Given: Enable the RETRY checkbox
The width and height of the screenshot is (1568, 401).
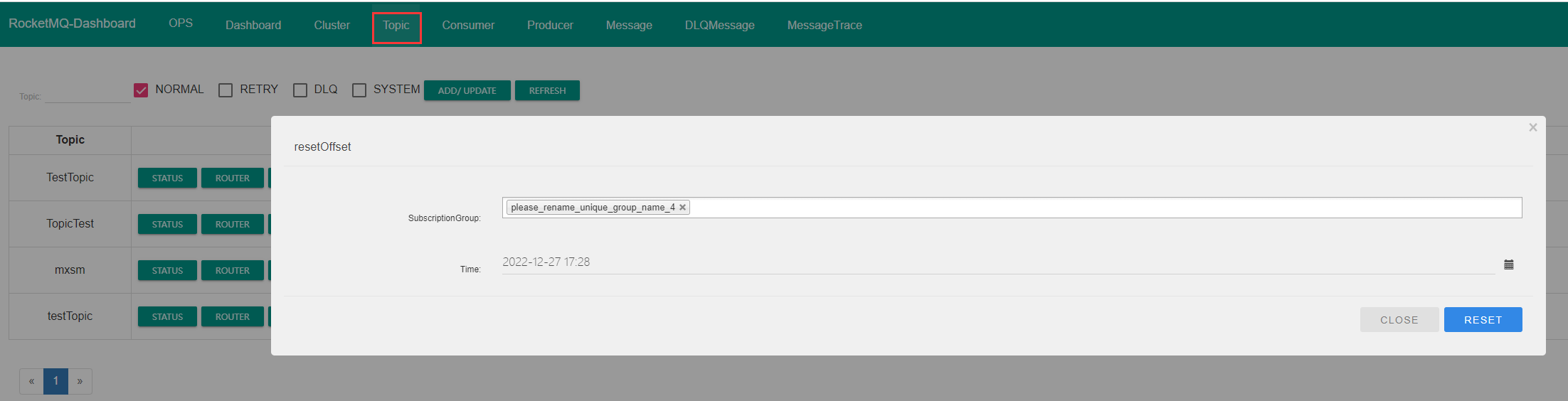Looking at the screenshot, I should click(x=226, y=90).
